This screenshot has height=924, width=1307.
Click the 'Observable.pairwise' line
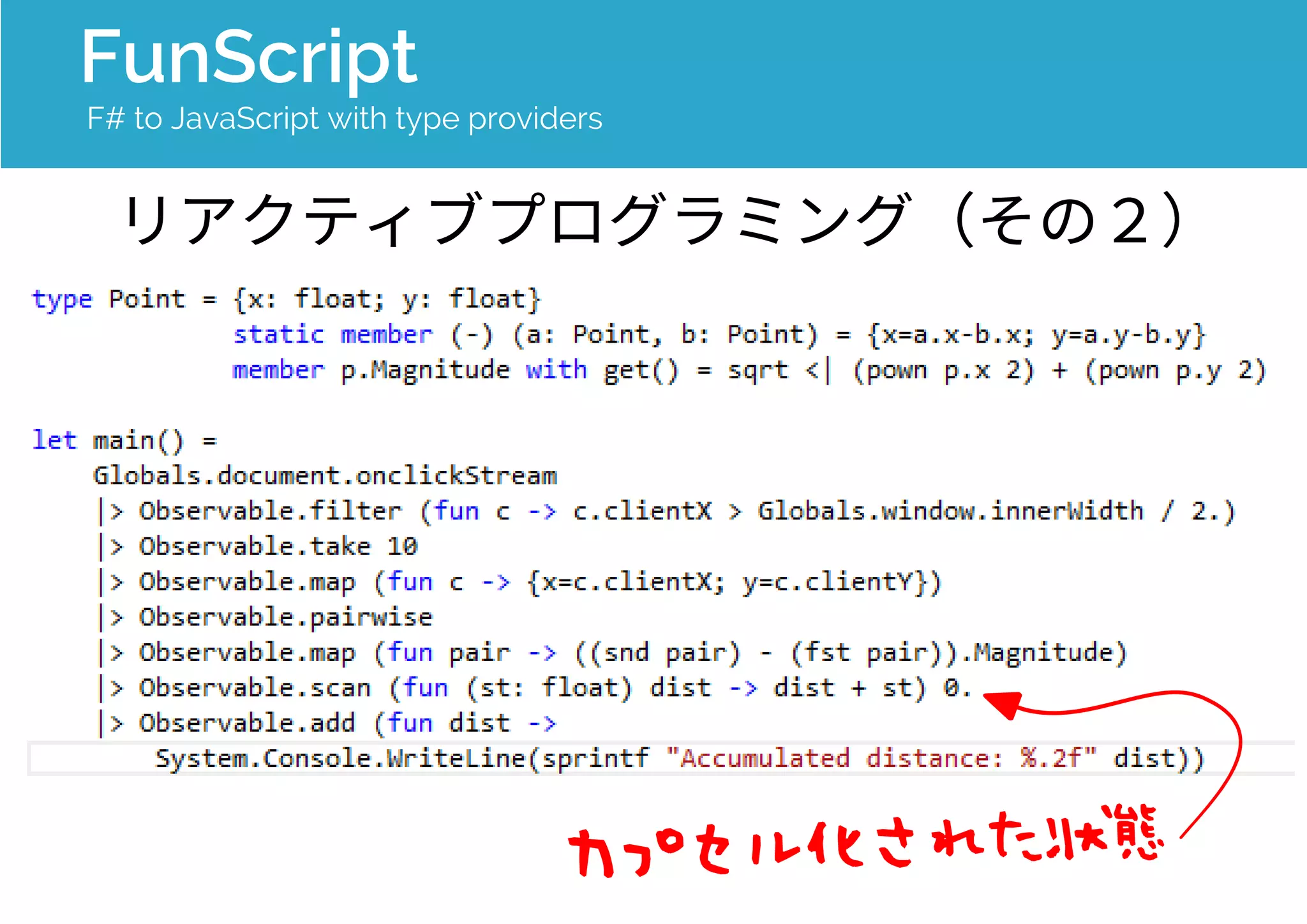point(265,618)
